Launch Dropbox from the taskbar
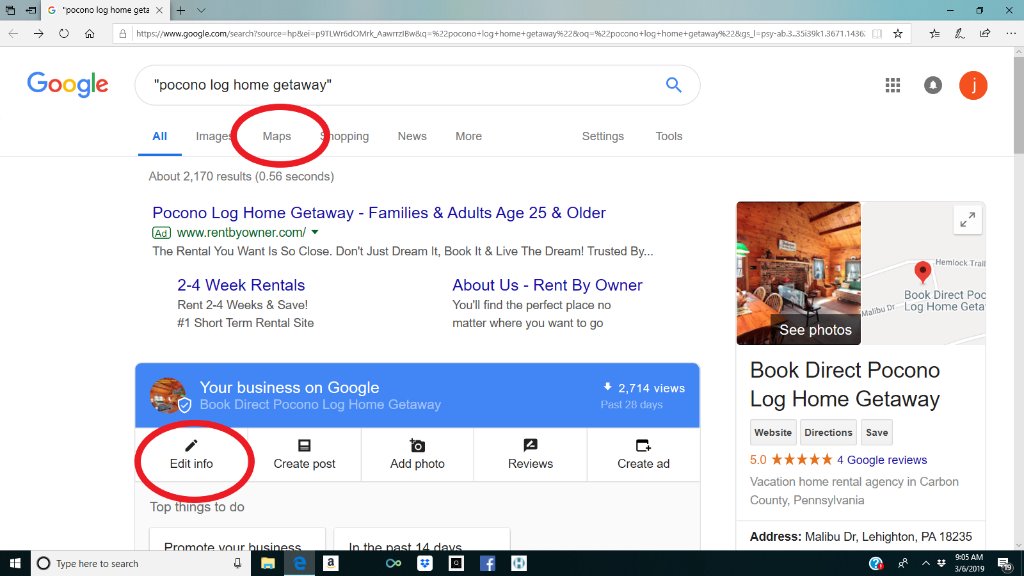 pos(424,563)
